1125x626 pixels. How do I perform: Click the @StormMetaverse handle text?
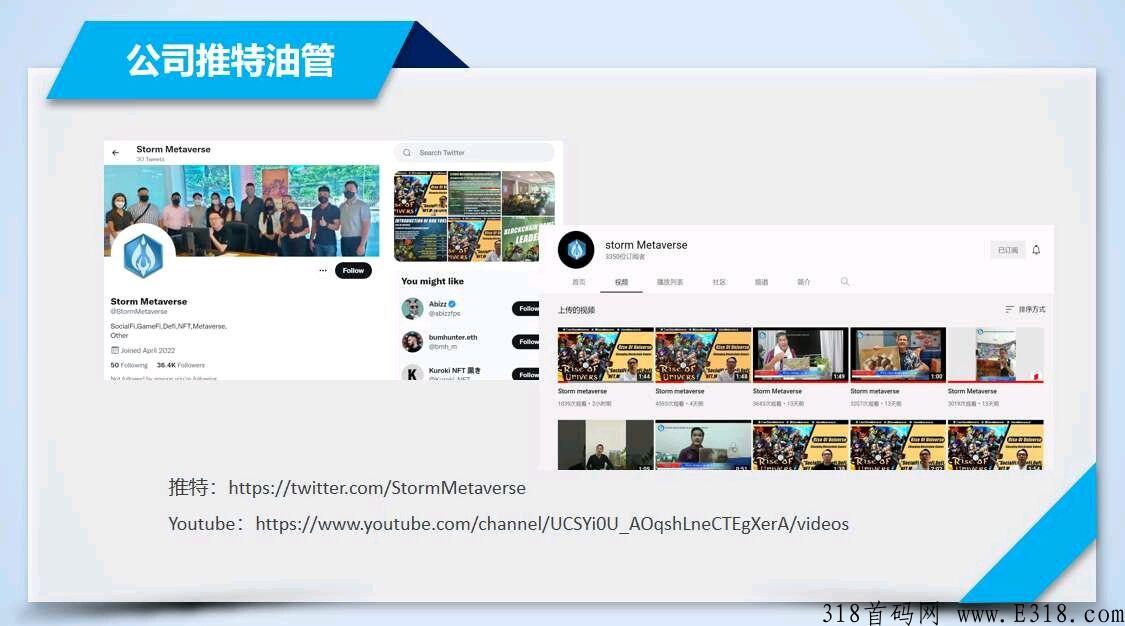pyautogui.click(x=138, y=311)
